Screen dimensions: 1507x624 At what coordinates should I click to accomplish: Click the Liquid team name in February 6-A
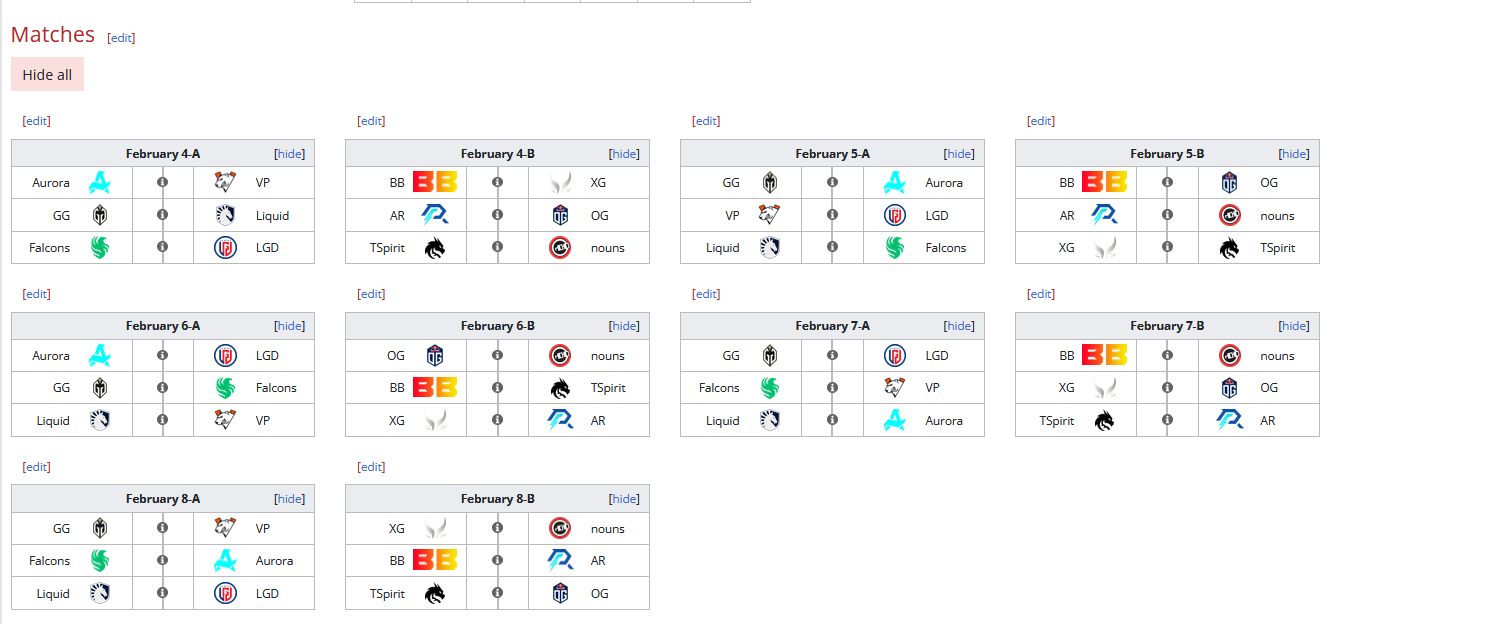53,420
